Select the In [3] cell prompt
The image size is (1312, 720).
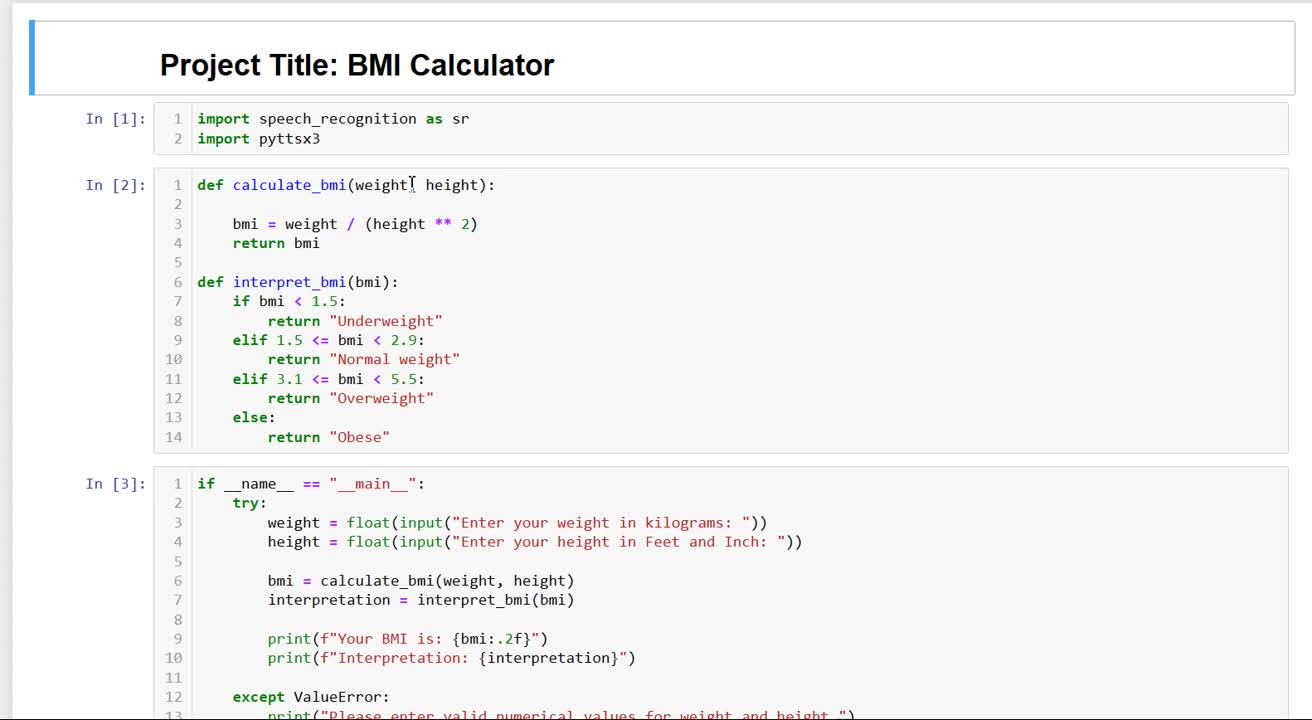point(115,484)
